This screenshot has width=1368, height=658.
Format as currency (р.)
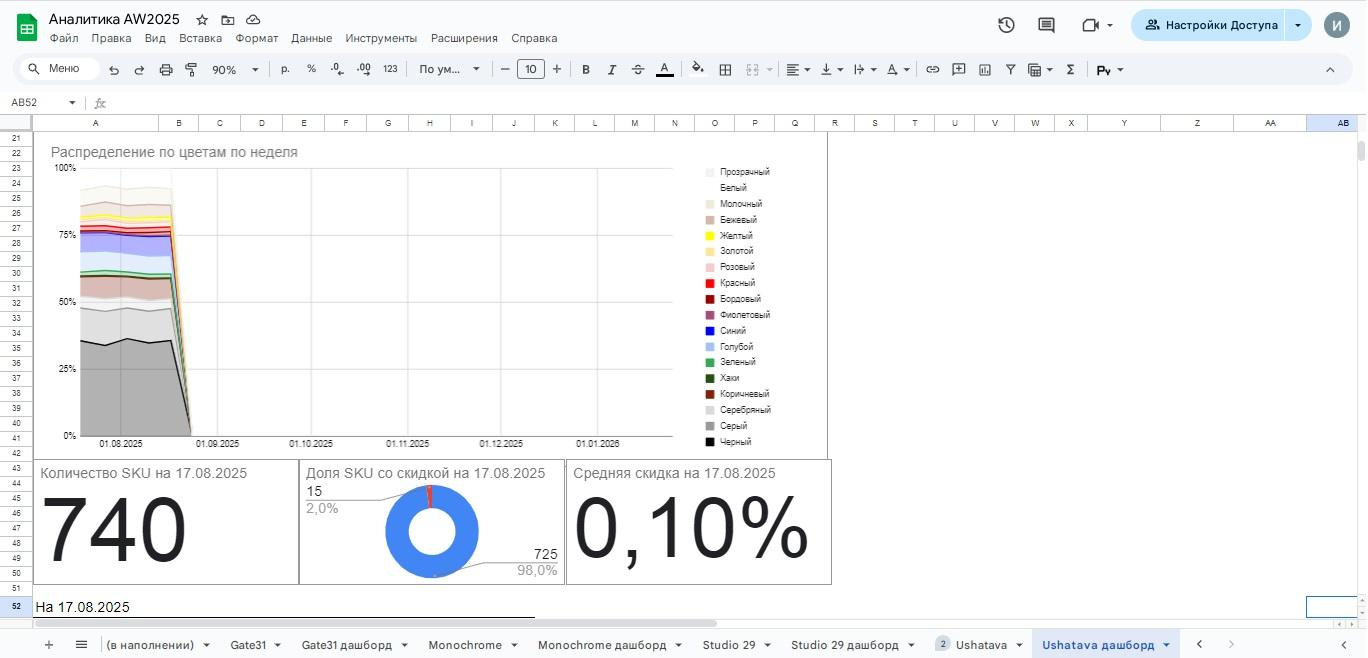coord(285,69)
